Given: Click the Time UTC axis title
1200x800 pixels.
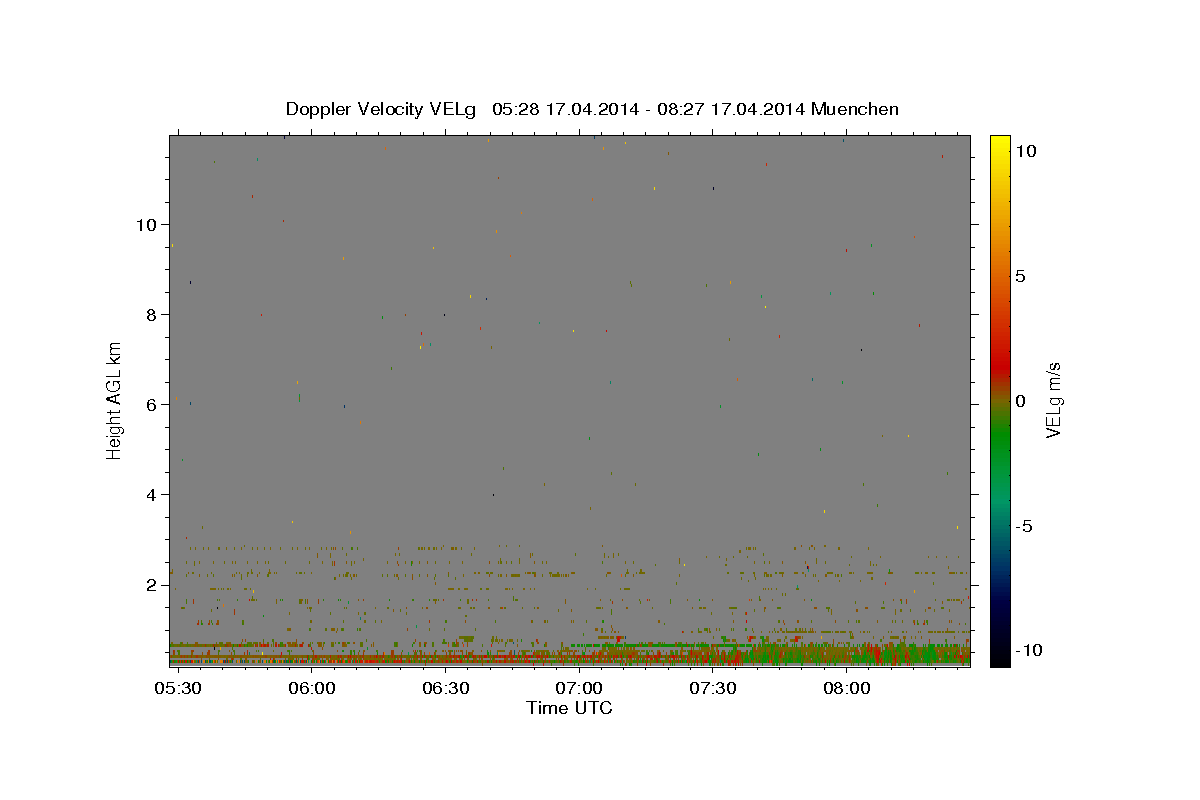Looking at the screenshot, I should (x=569, y=708).
